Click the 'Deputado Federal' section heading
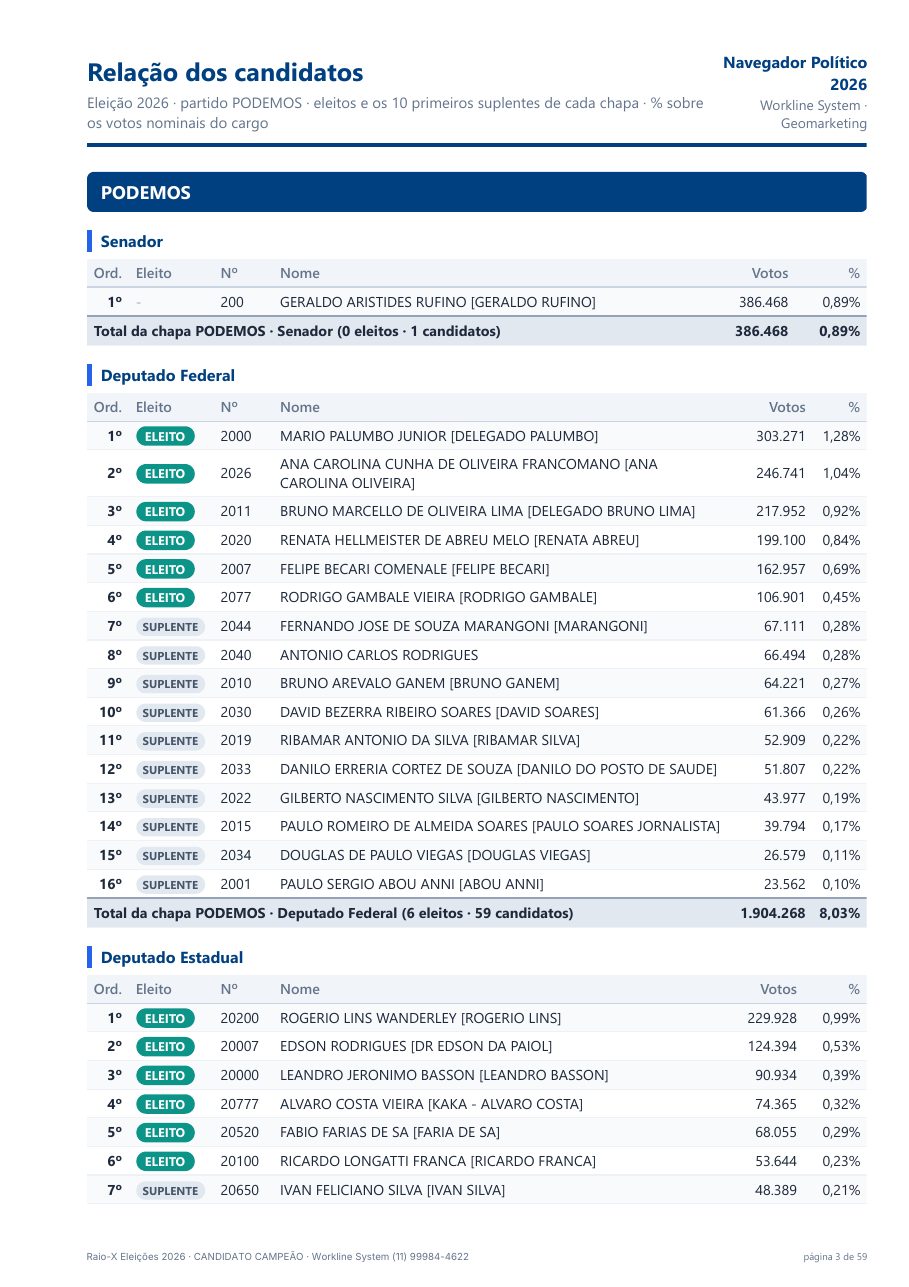This screenshot has height=1287, width=909. click(x=167, y=375)
